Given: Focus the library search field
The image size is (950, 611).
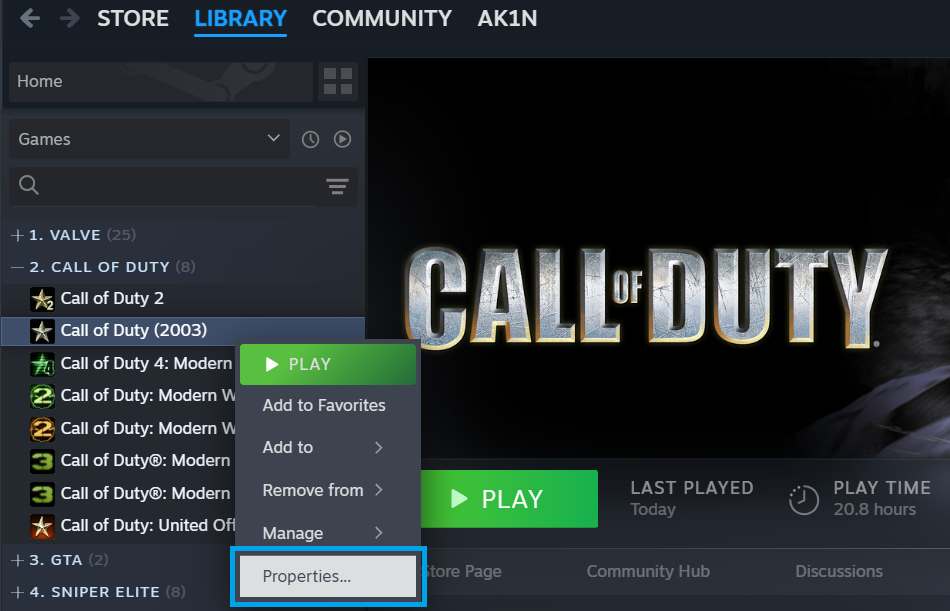Looking at the screenshot, I should (x=182, y=185).
